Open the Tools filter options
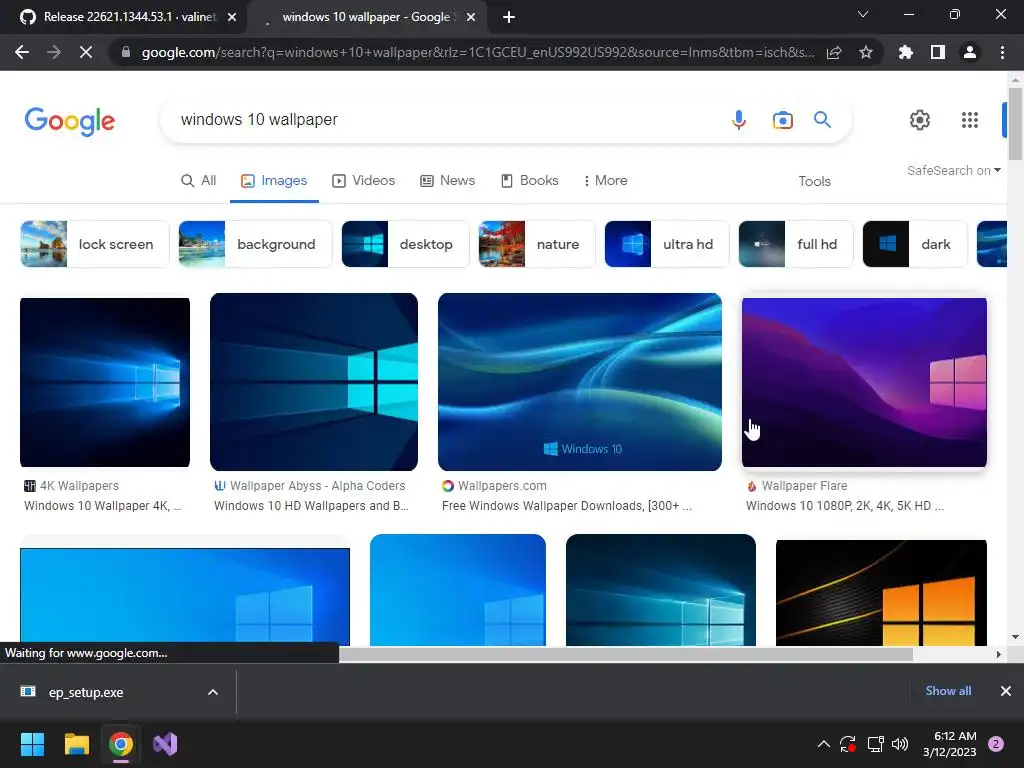The width and height of the screenshot is (1024, 768). pos(814,182)
